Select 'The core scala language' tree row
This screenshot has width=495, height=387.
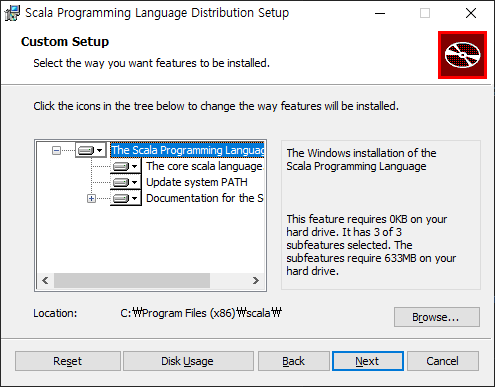click(205, 166)
